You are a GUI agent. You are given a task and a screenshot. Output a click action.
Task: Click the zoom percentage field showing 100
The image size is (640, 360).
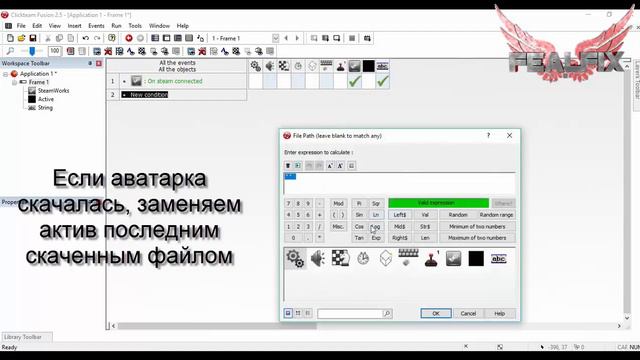click(x=54, y=51)
